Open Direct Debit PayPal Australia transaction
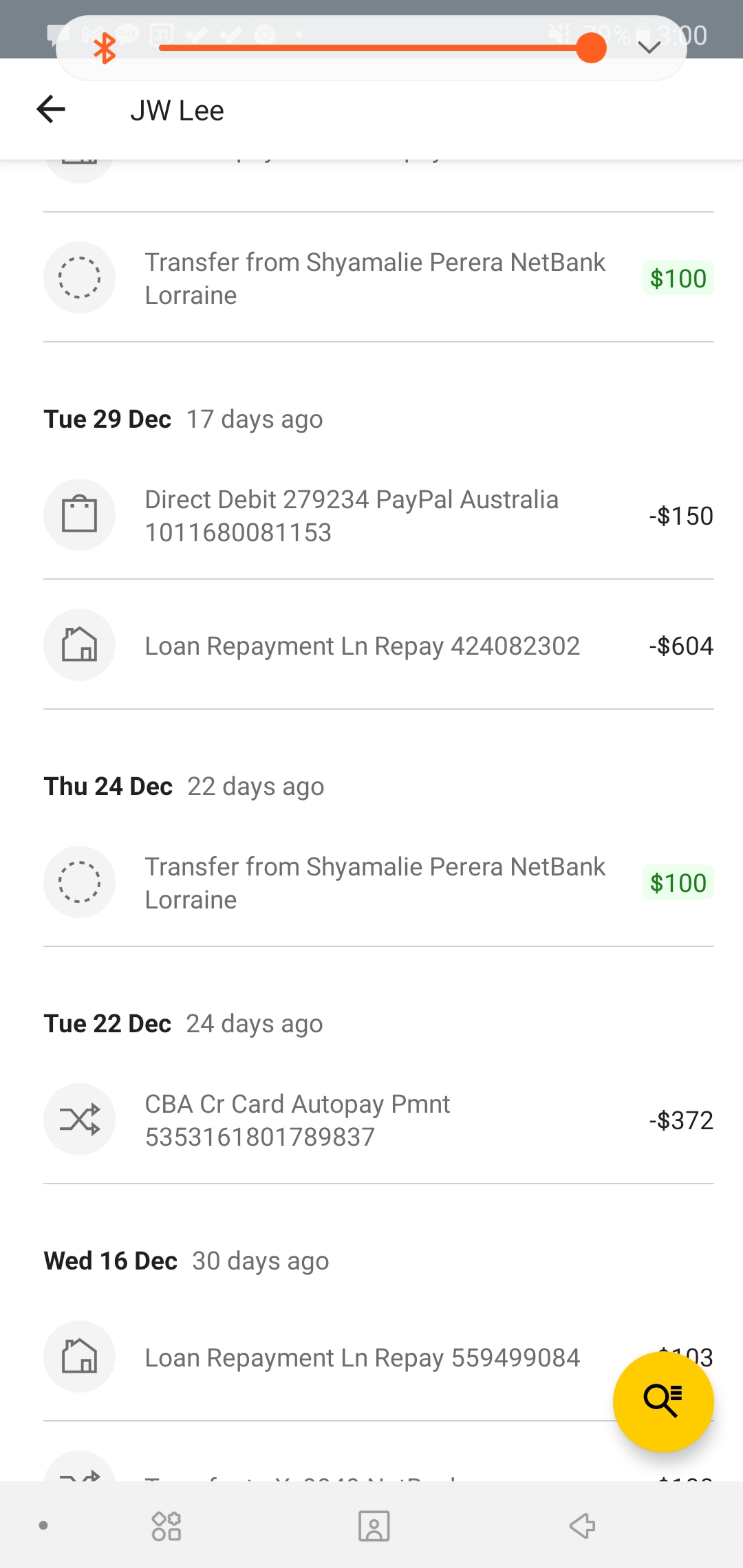This screenshot has width=743, height=1568. (x=352, y=515)
